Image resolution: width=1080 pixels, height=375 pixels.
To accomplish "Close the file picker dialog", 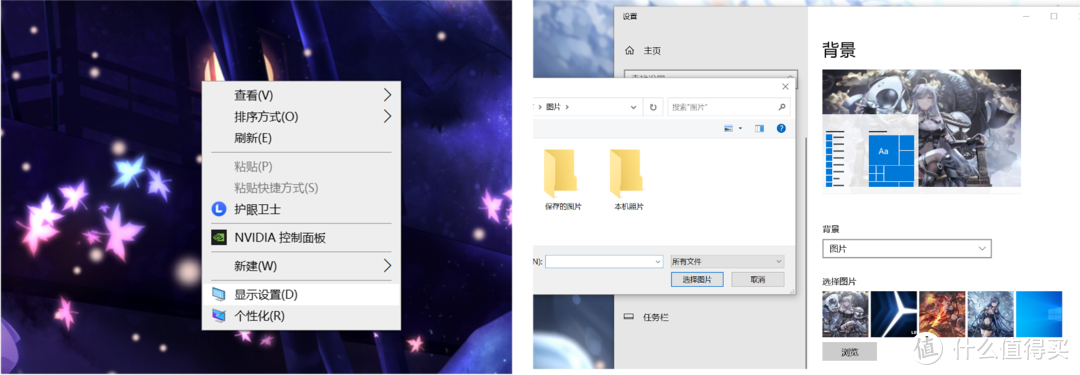I will pyautogui.click(x=786, y=87).
